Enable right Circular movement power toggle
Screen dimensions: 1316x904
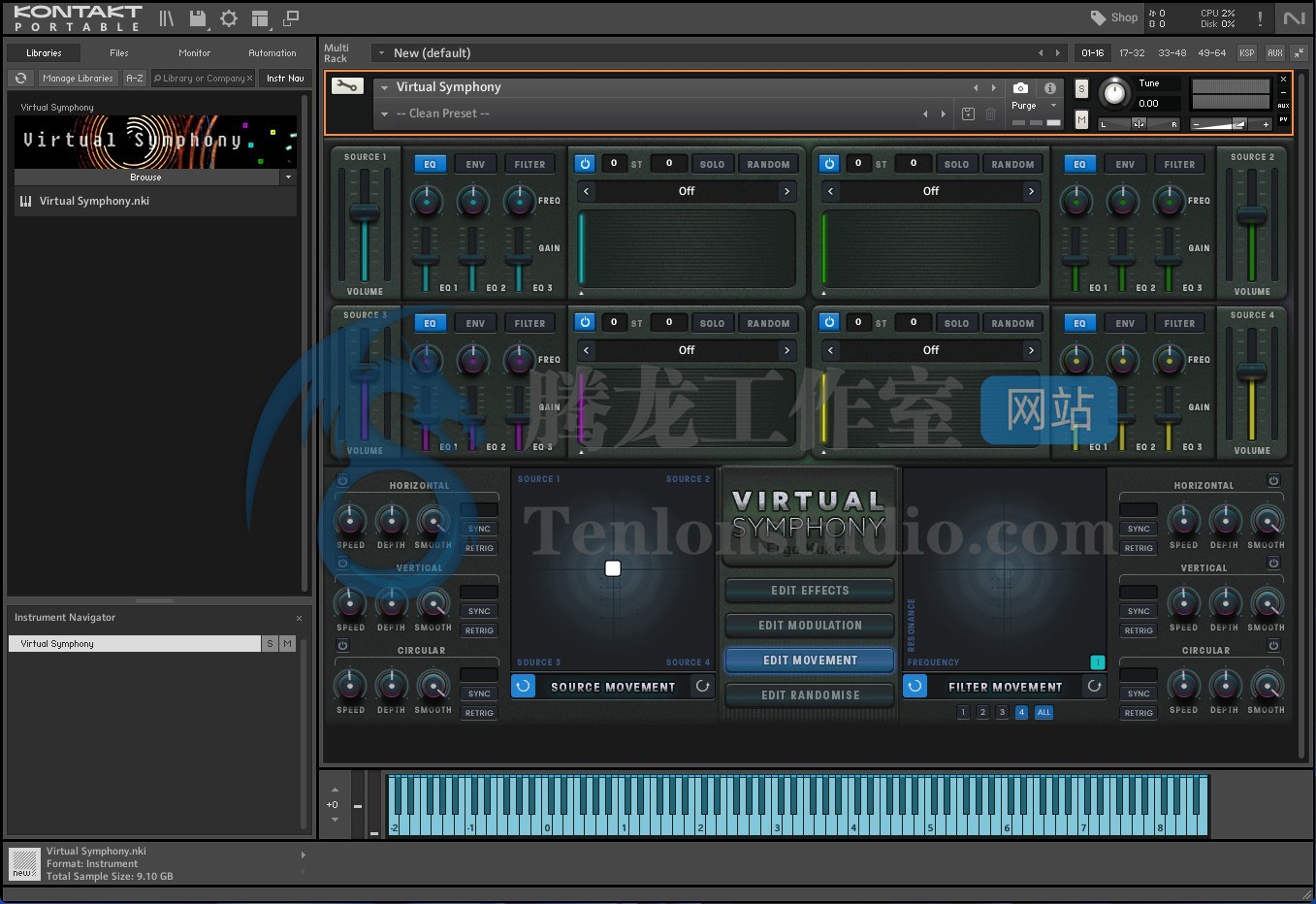pyautogui.click(x=1273, y=645)
